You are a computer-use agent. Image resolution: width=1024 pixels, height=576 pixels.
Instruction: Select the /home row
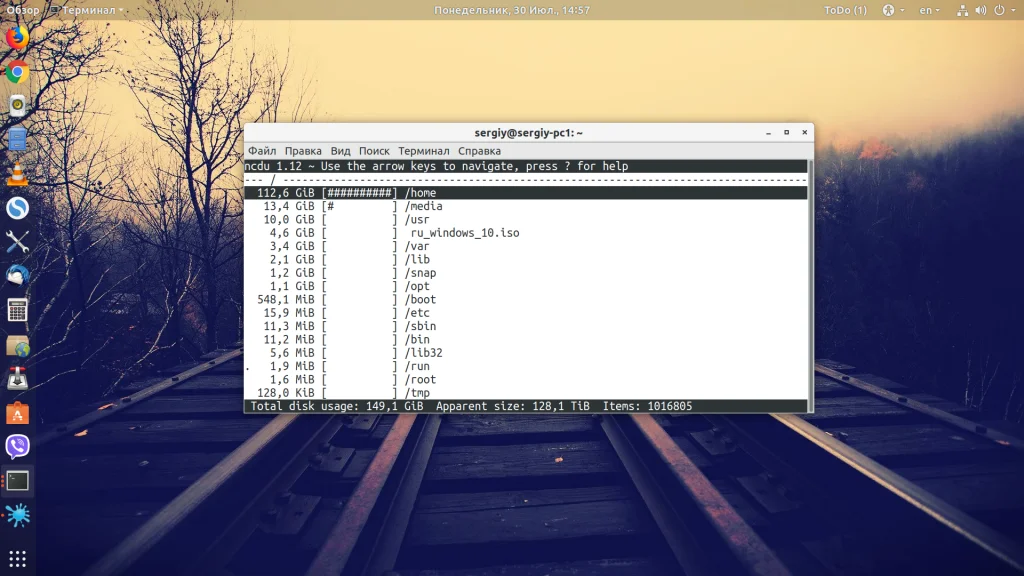point(526,193)
